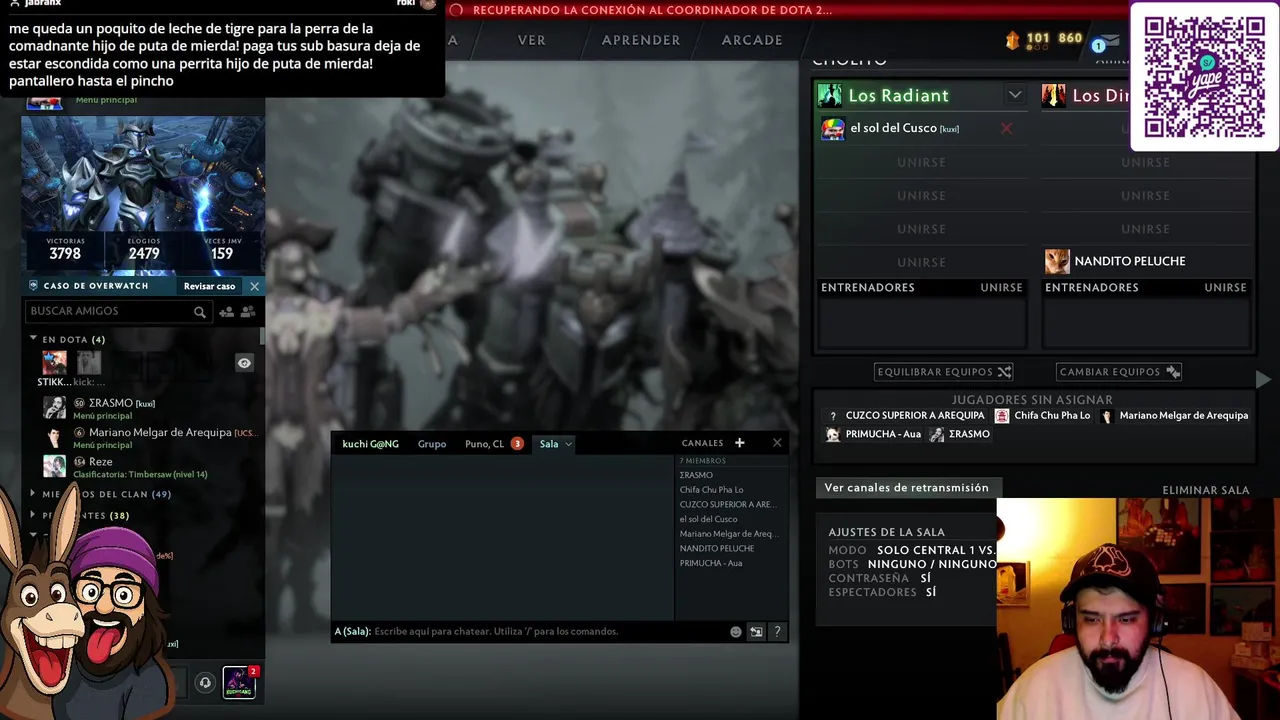This screenshot has width=1280, height=720.
Task: Open the emoticon picker in chat
Action: click(x=736, y=632)
